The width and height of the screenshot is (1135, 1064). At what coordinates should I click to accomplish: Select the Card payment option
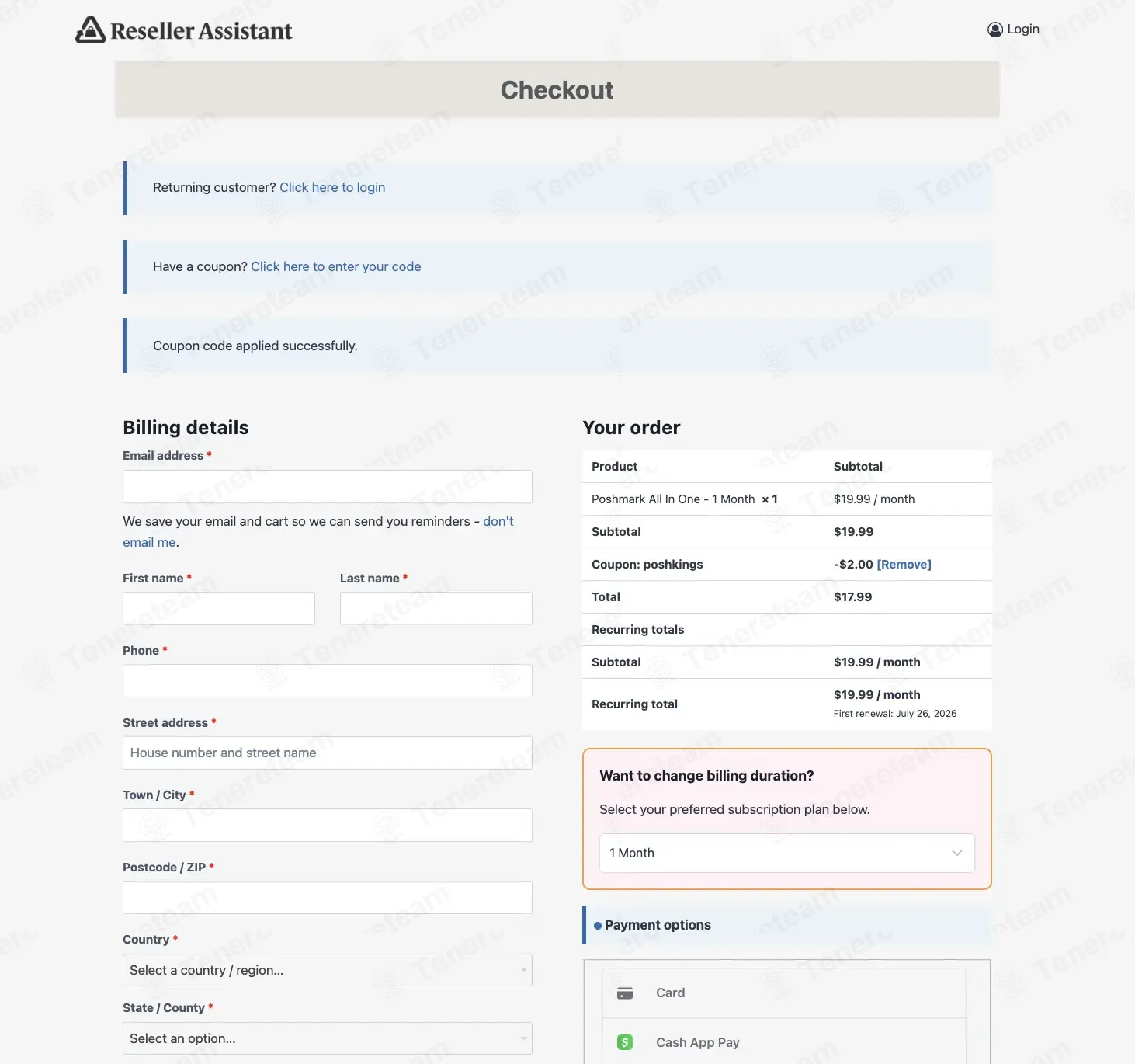[x=784, y=993]
